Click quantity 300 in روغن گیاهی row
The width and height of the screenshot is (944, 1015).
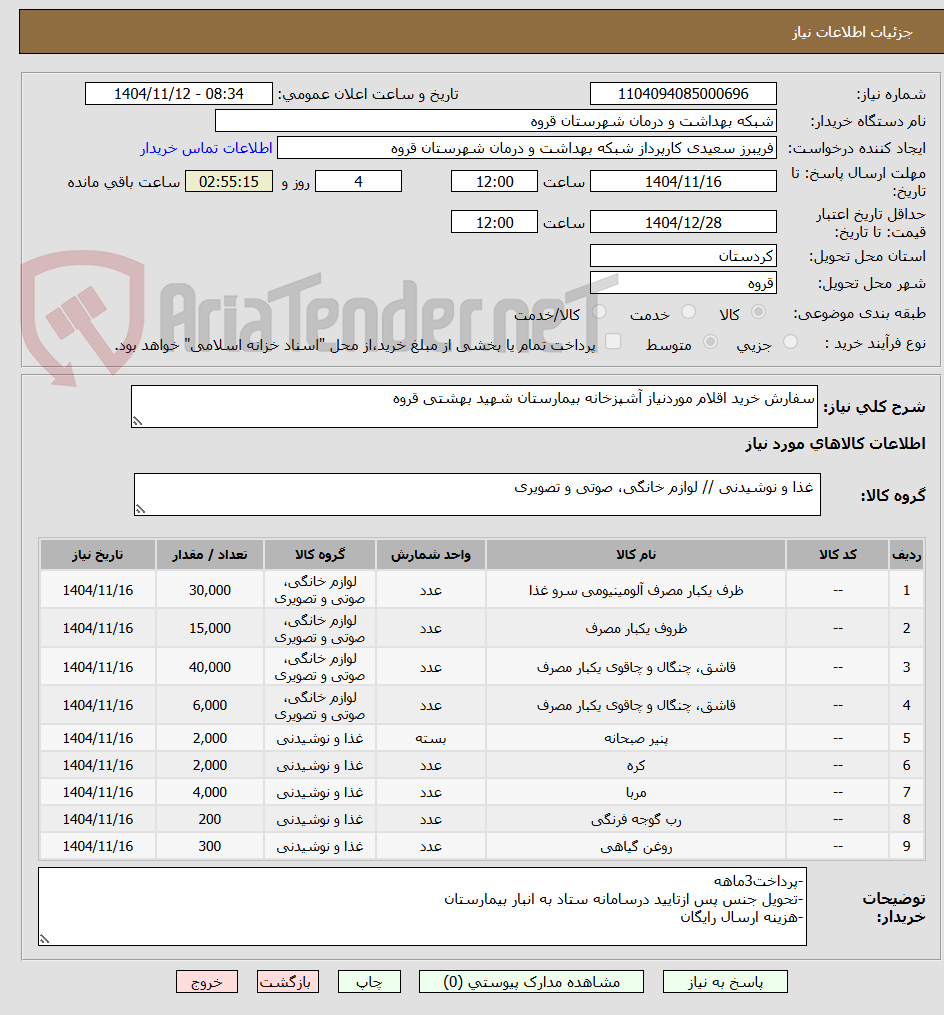[x=210, y=847]
